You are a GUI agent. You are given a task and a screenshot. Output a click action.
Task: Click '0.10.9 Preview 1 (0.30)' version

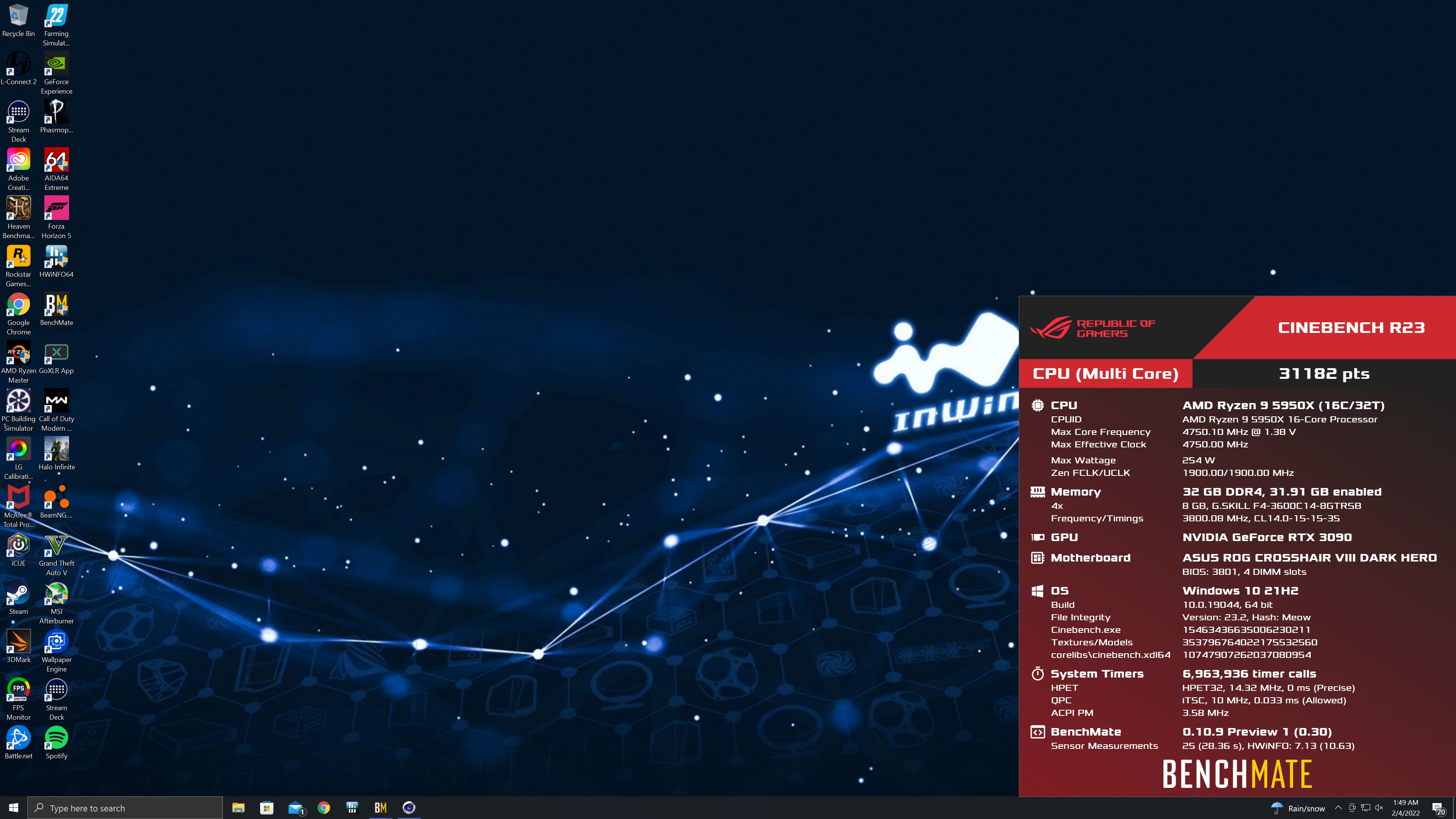[x=1257, y=732]
